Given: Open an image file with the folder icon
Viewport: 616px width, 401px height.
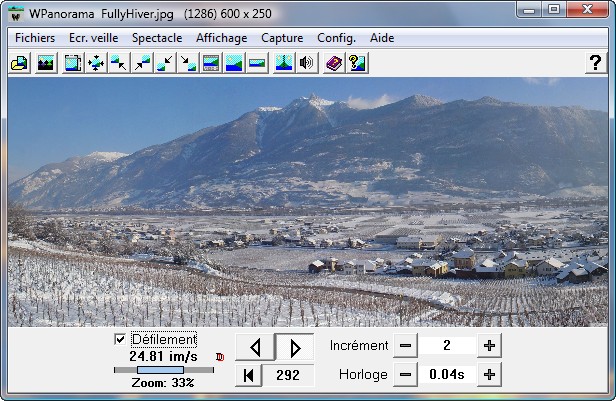Looking at the screenshot, I should [x=19, y=63].
